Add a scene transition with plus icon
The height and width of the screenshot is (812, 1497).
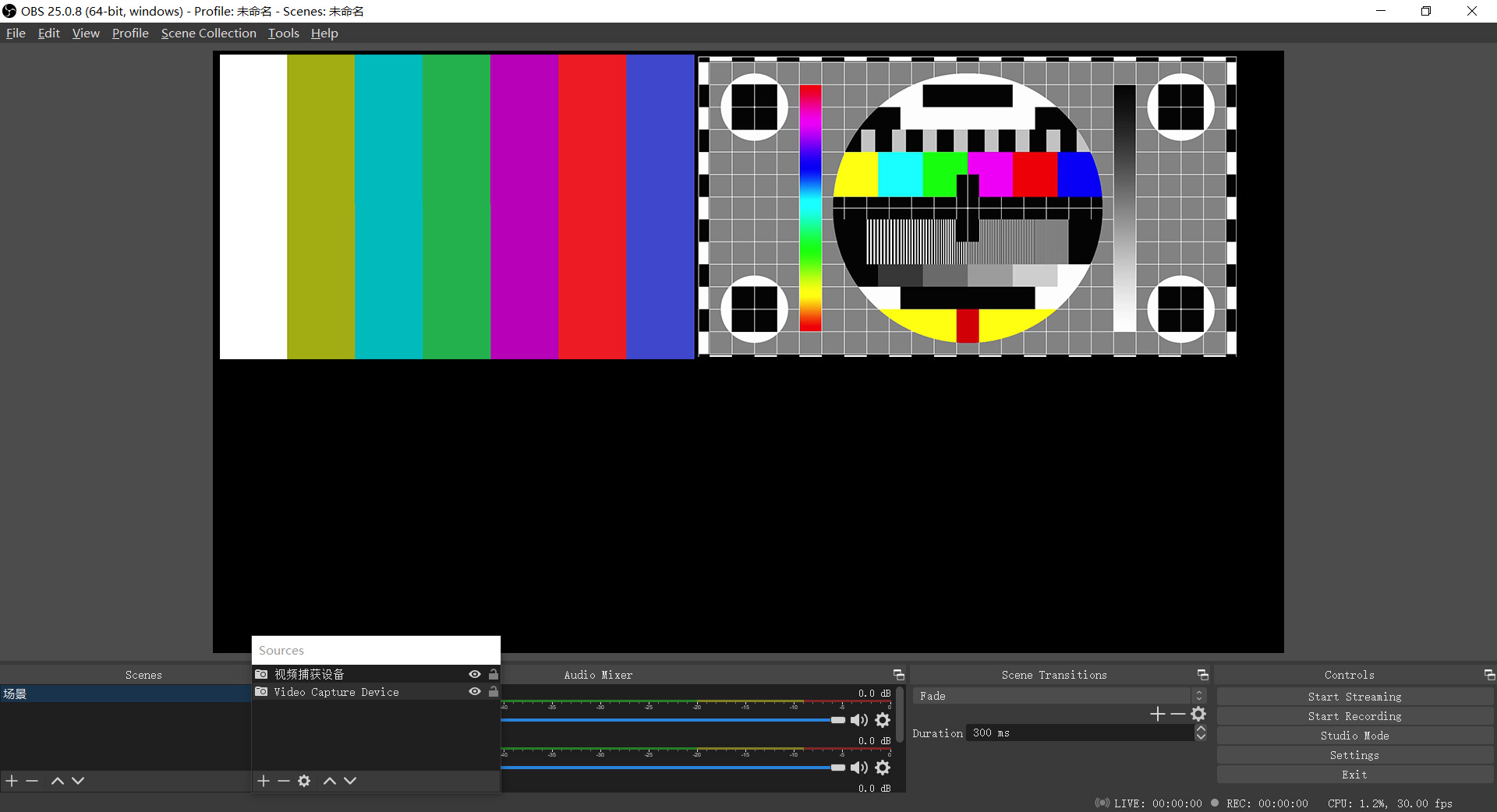pyautogui.click(x=1157, y=714)
